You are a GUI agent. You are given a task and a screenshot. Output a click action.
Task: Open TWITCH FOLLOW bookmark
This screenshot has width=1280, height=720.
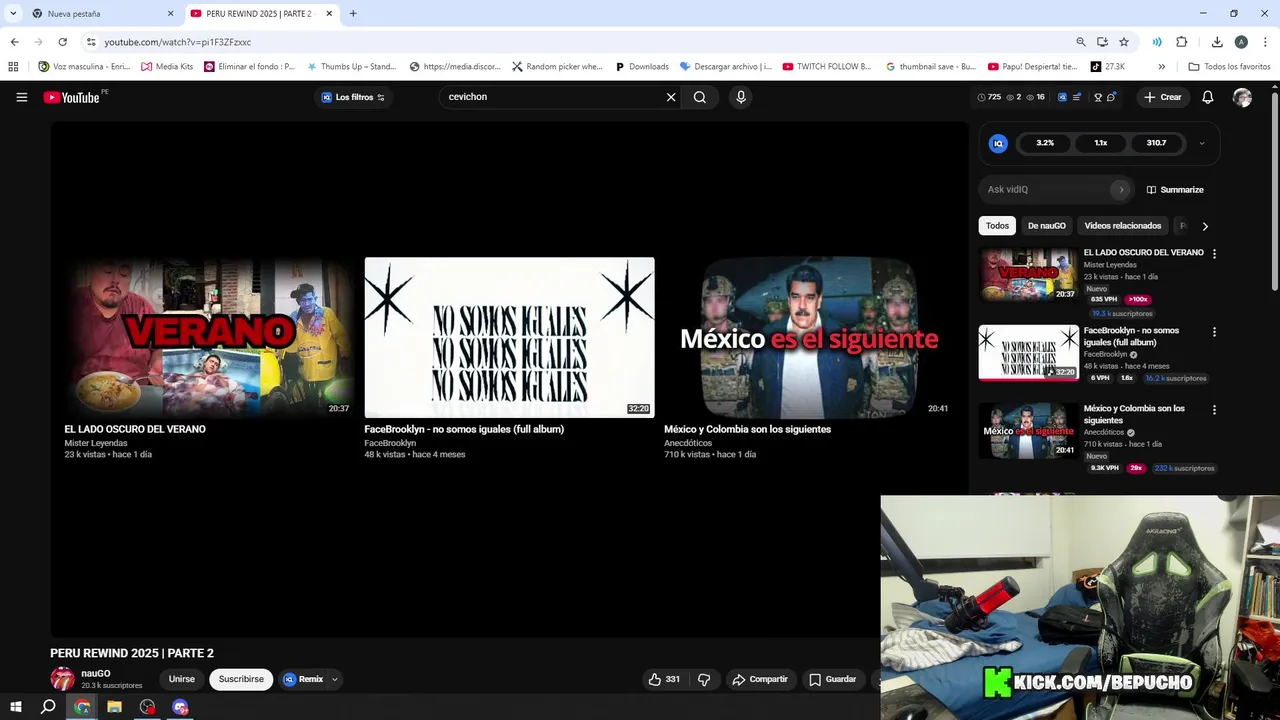pyautogui.click(x=827, y=67)
